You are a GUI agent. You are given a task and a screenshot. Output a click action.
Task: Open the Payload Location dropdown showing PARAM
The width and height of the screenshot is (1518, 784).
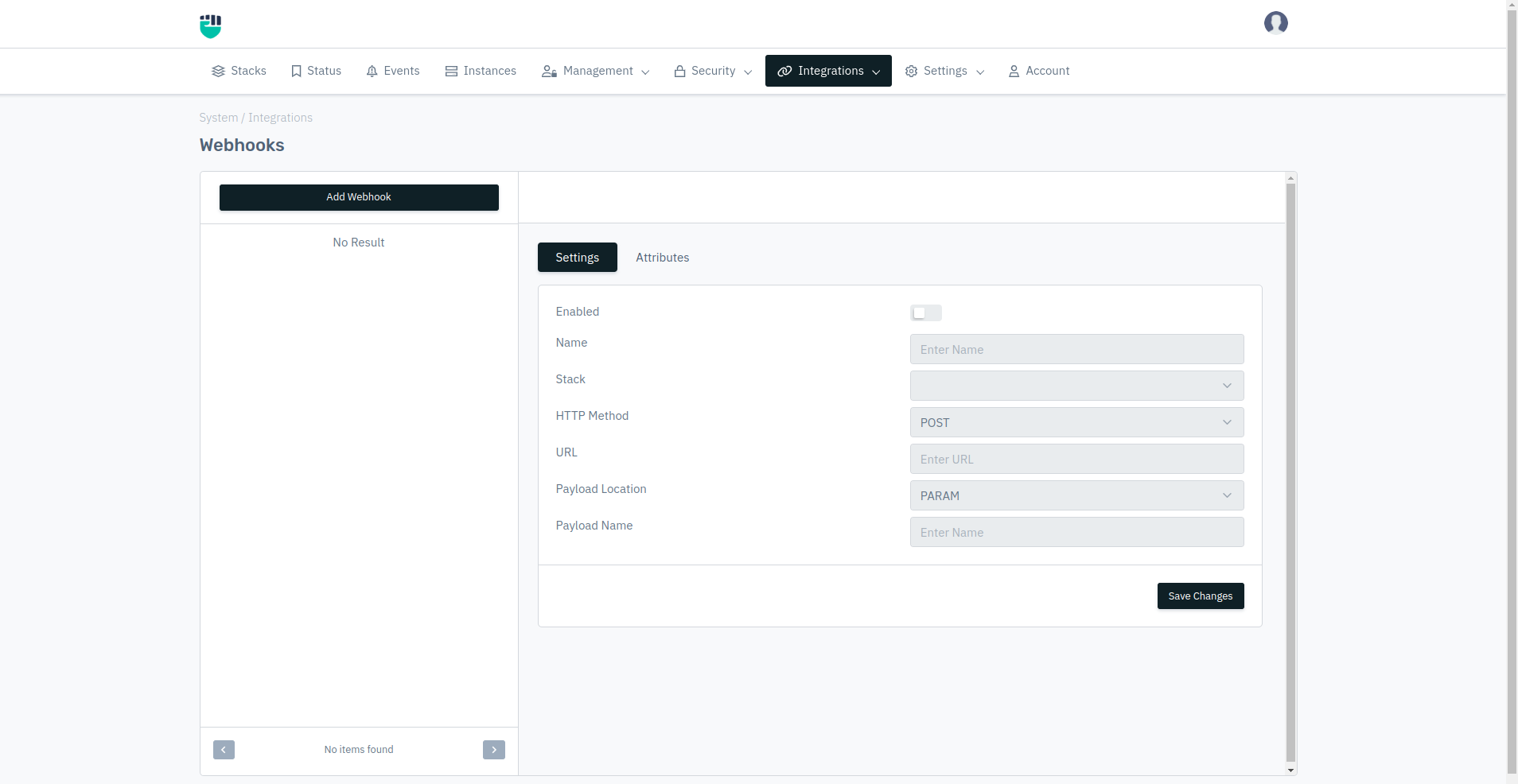click(1076, 495)
